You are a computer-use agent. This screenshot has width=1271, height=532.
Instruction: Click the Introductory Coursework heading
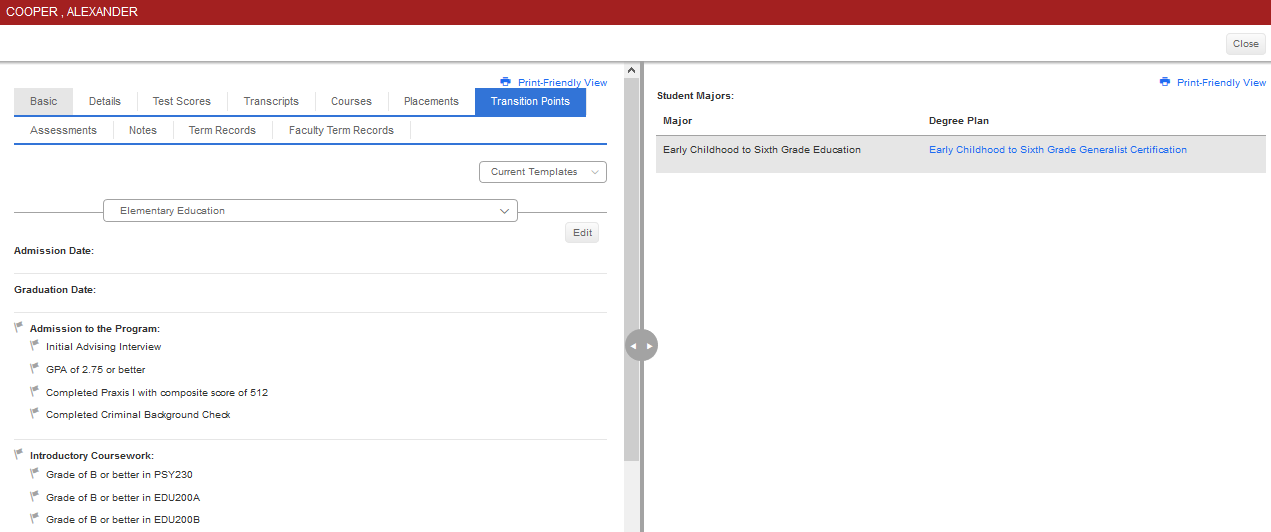click(x=92, y=456)
